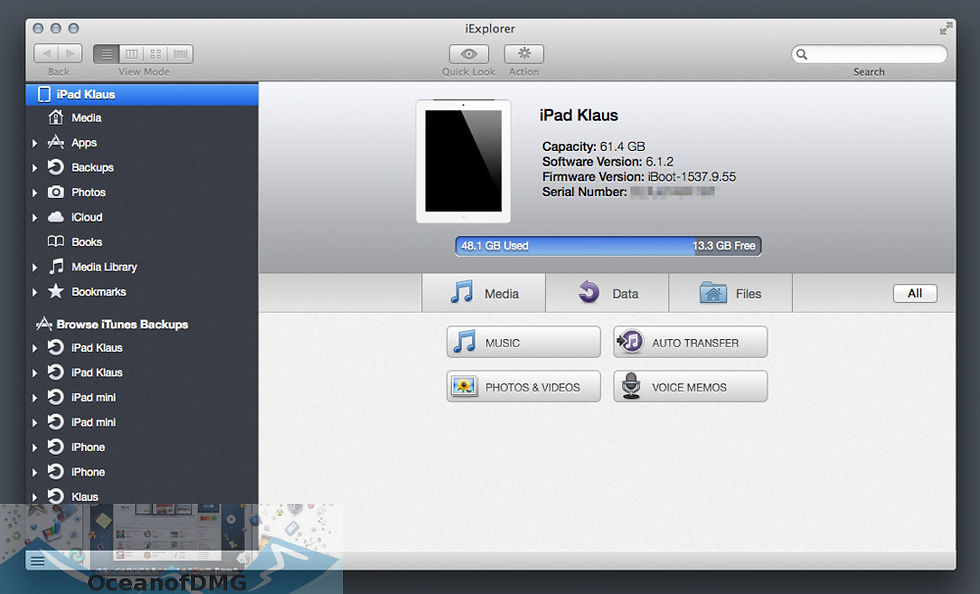Click the All button
This screenshot has width=980, height=594.
tap(915, 293)
